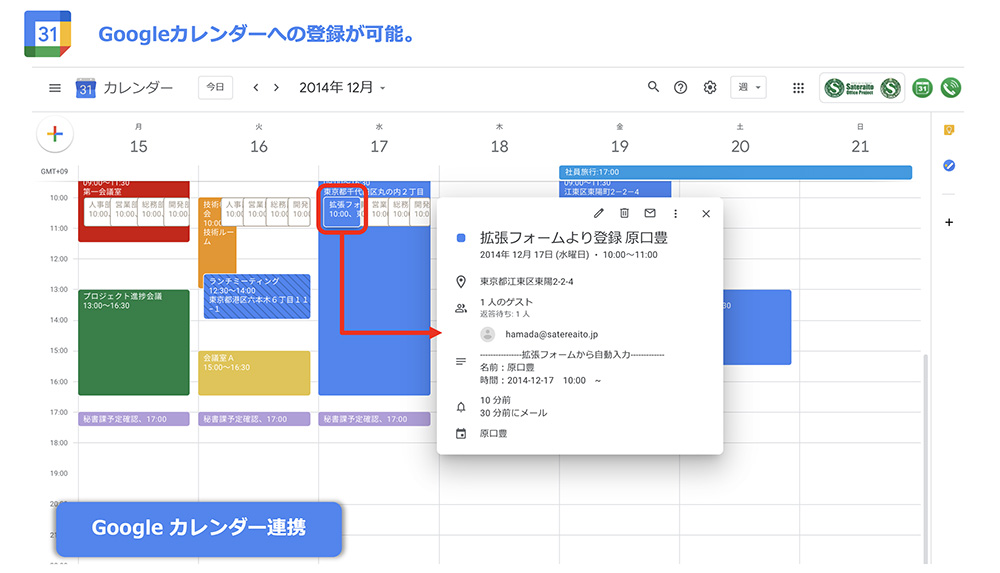This screenshot has height=573, width=1000.
Task: Open the 社員旅行 all-day event
Action: pyautogui.click(x=735, y=172)
